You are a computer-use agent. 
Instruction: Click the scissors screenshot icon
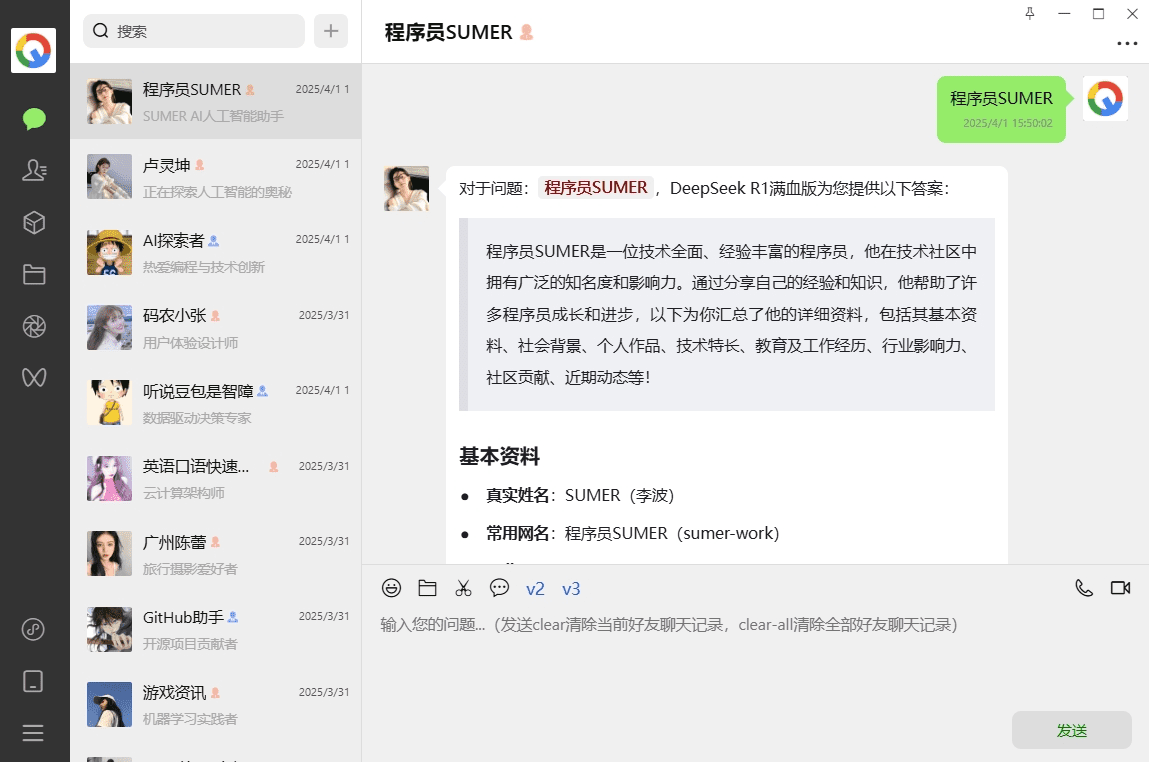(463, 588)
